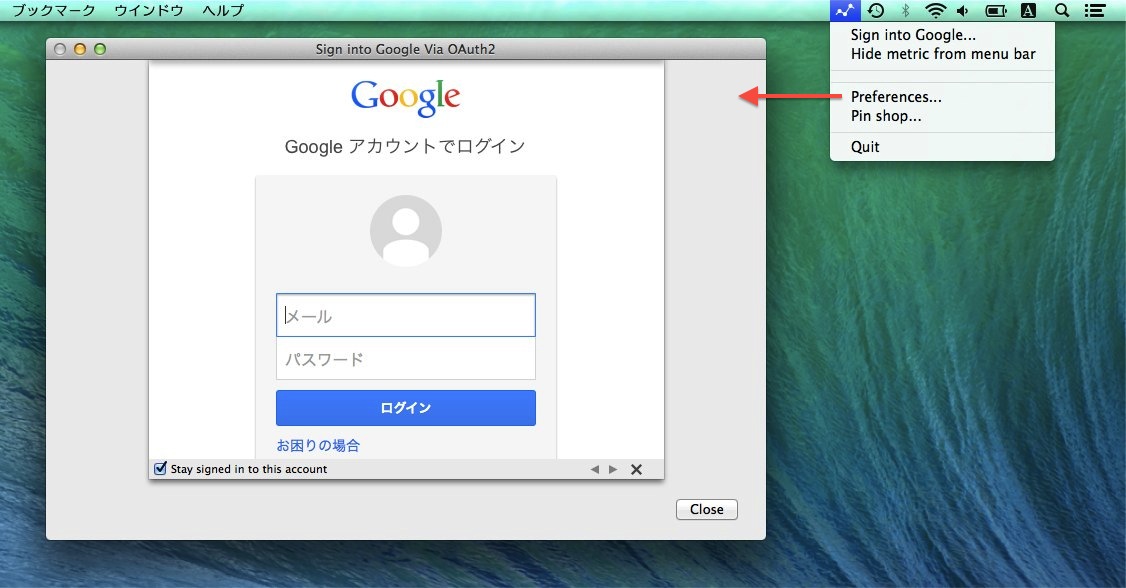Open the ヘルプ menu
This screenshot has height=588, width=1126.
[223, 10]
